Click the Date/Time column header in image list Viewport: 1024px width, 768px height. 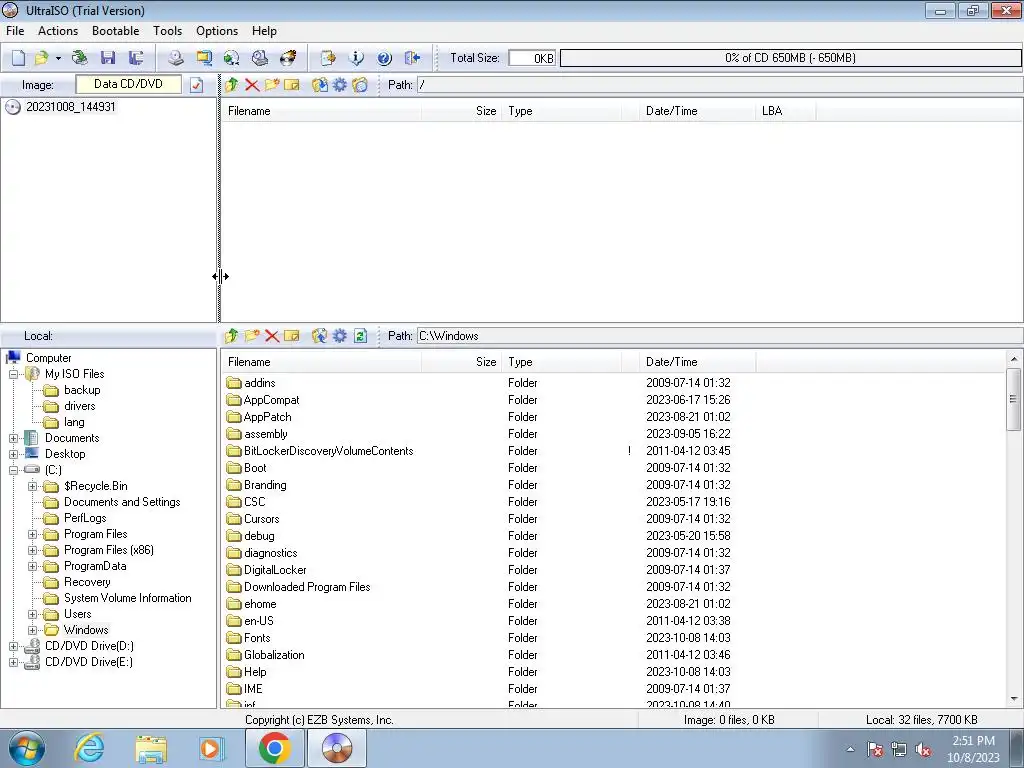[697, 111]
